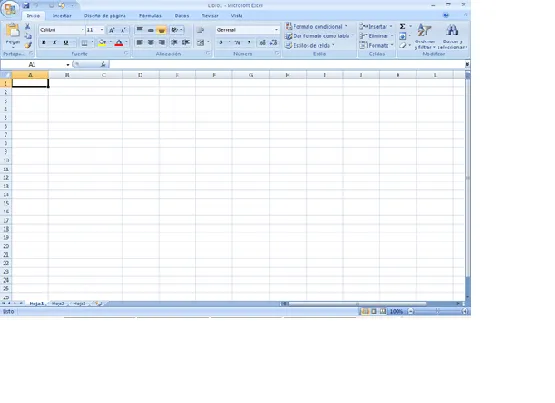Cut selection with the scissors icon

pyautogui.click(x=28, y=27)
